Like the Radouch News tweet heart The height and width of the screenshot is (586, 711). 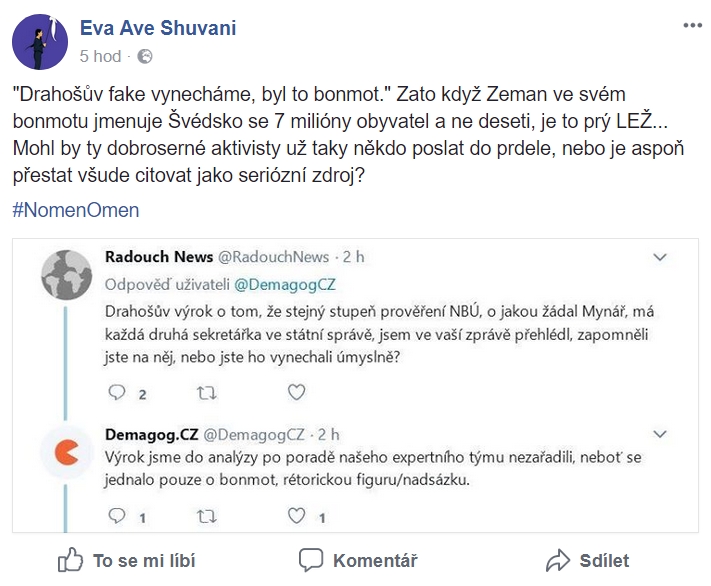tap(297, 392)
